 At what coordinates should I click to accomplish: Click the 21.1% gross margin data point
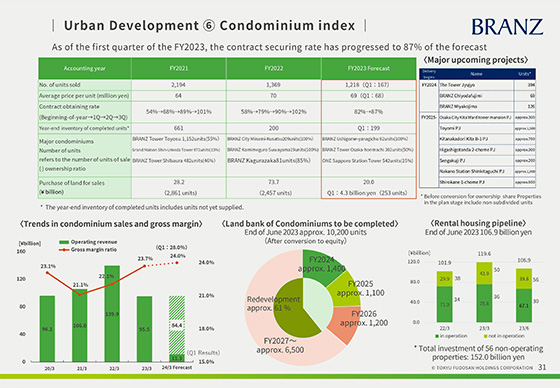80,294
